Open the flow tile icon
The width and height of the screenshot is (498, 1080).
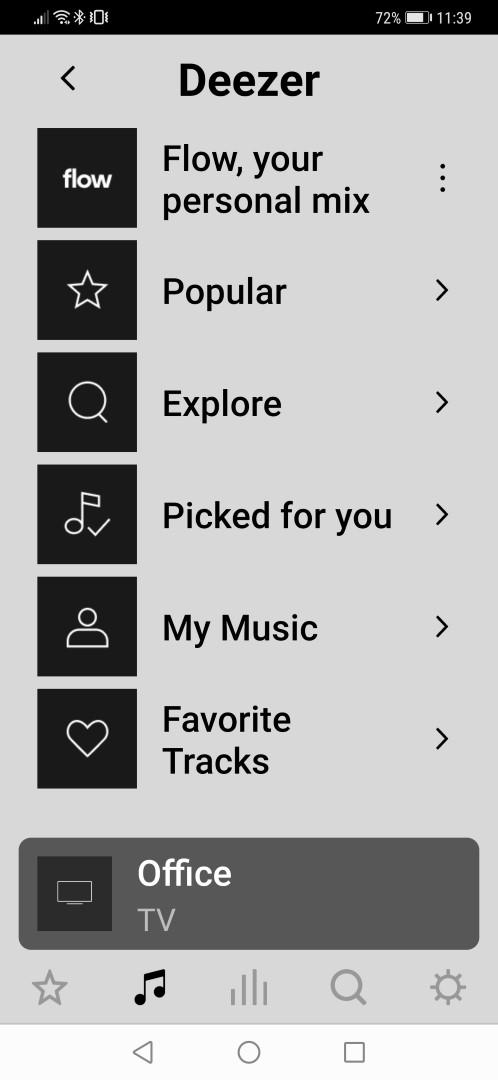coord(87,178)
